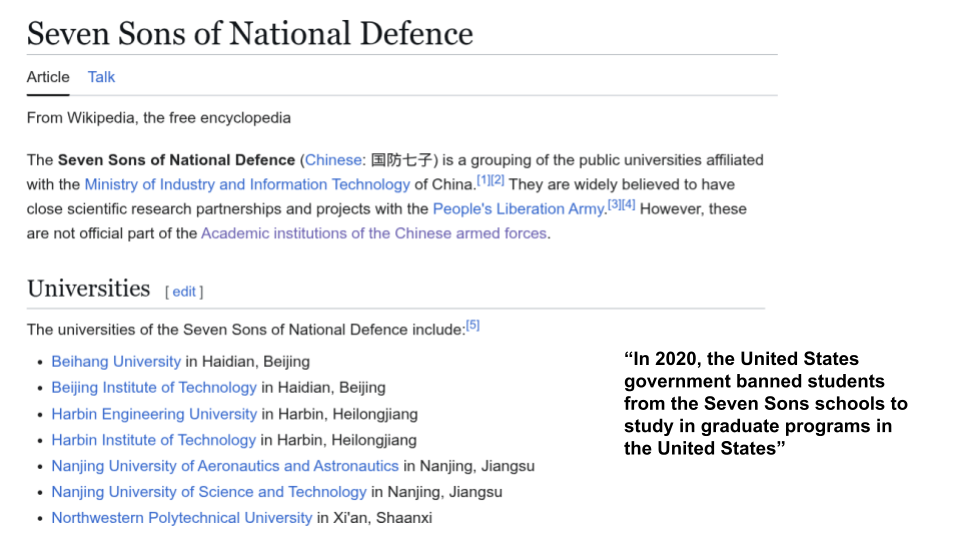The image size is (960, 540).
Task: Open citation reference 1
Action: (x=483, y=181)
